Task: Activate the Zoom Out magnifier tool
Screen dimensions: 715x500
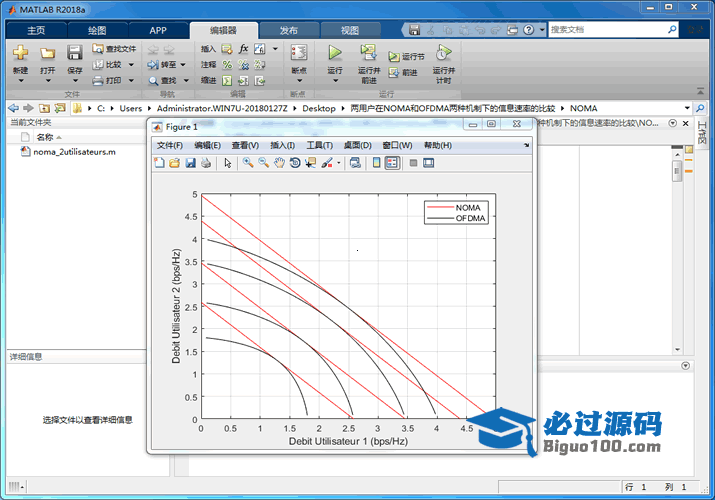Action: point(263,163)
